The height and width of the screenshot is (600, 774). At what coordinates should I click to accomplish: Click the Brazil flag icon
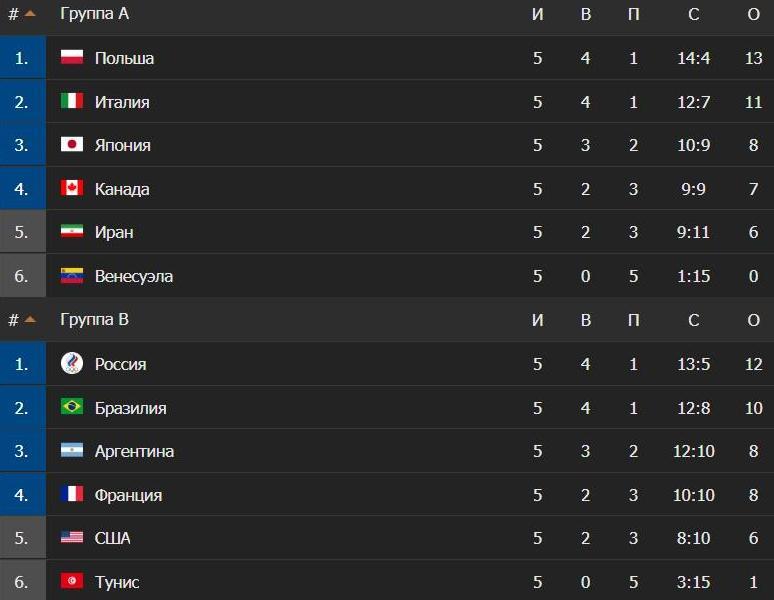(x=72, y=407)
